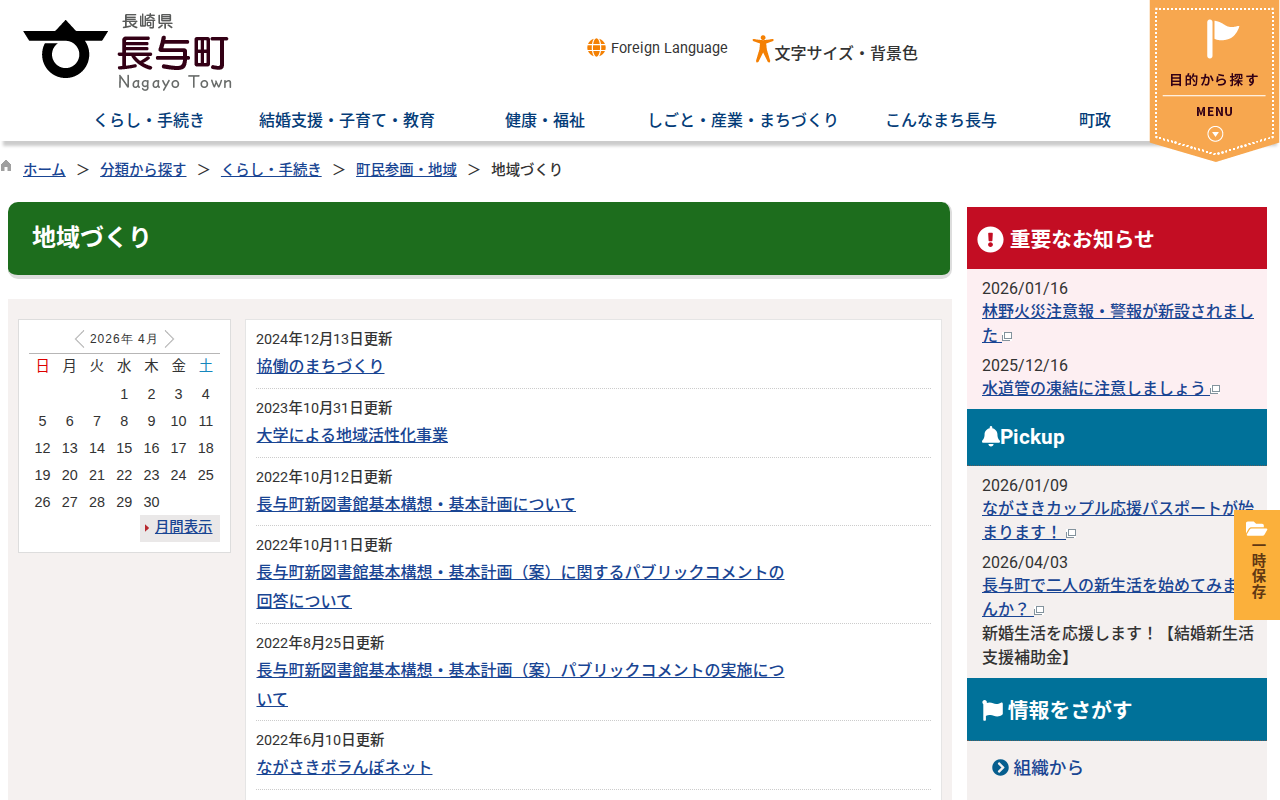Click the folder icon on 一時保存 tab
The height and width of the screenshot is (800, 1280).
click(1257, 529)
